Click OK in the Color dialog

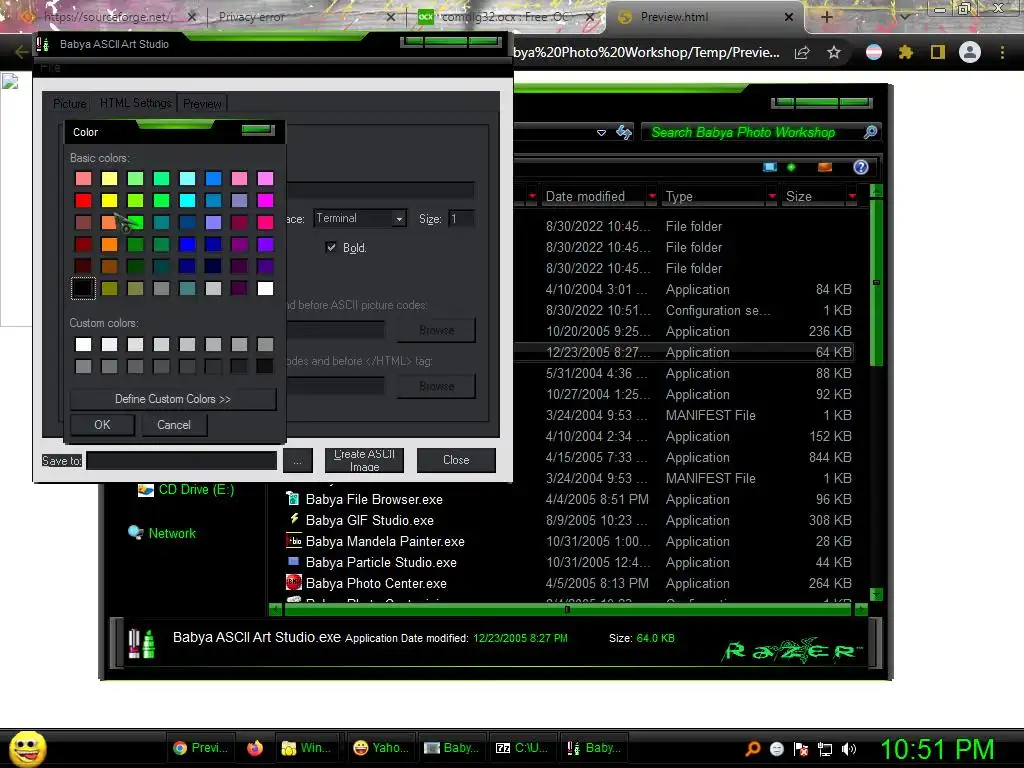[x=102, y=424]
